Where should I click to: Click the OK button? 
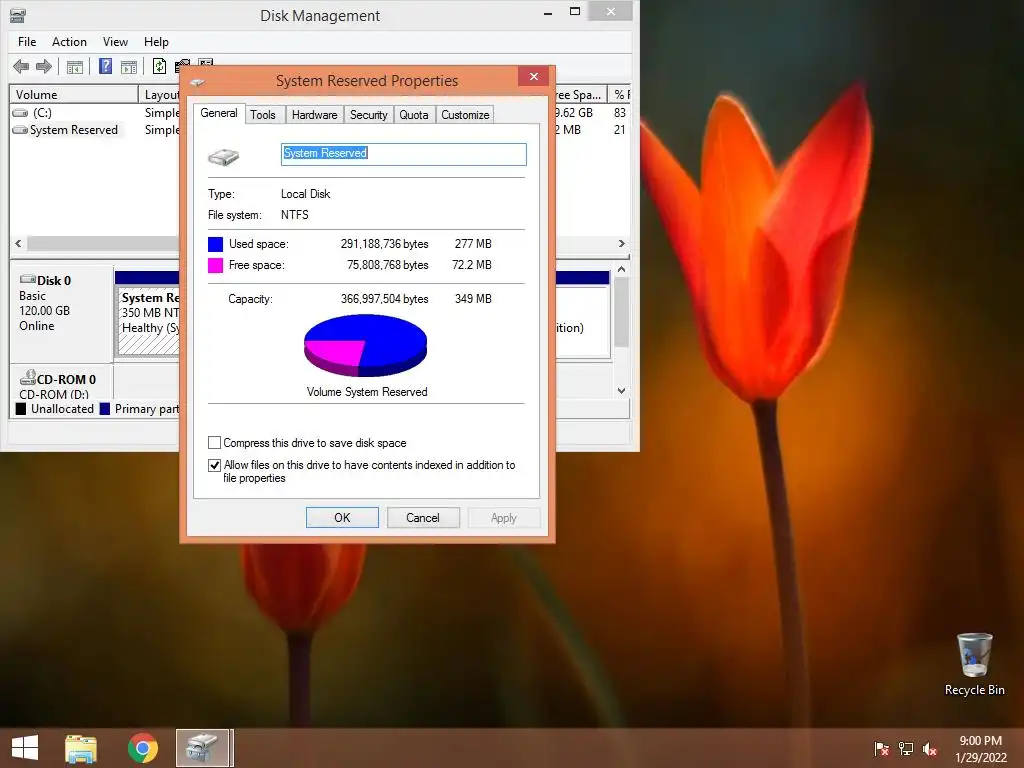tap(342, 518)
